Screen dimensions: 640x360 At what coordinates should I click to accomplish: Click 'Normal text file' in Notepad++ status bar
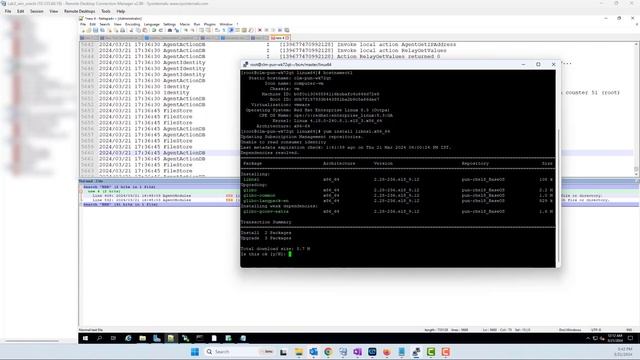click(x=91, y=330)
